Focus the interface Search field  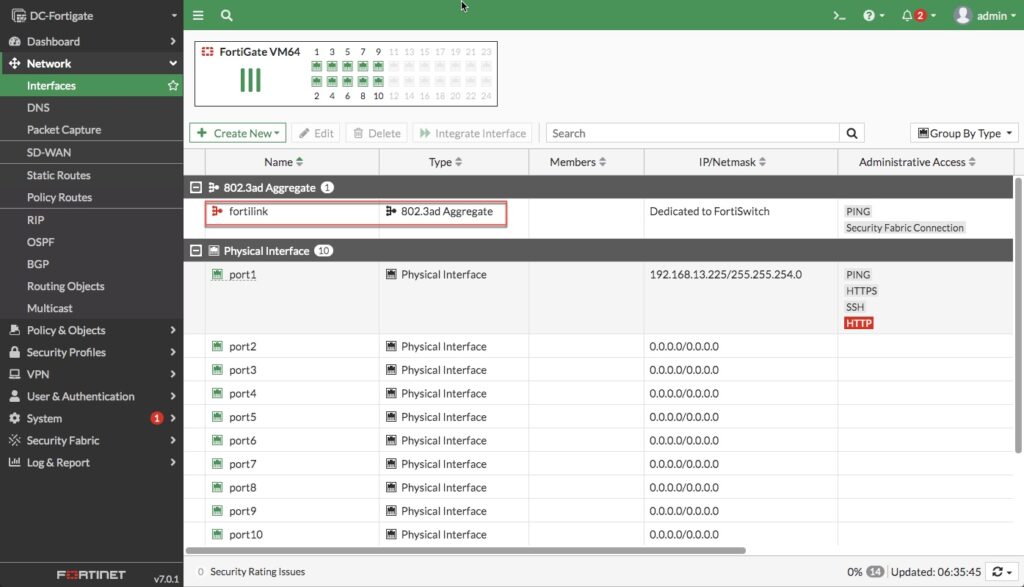(x=692, y=133)
